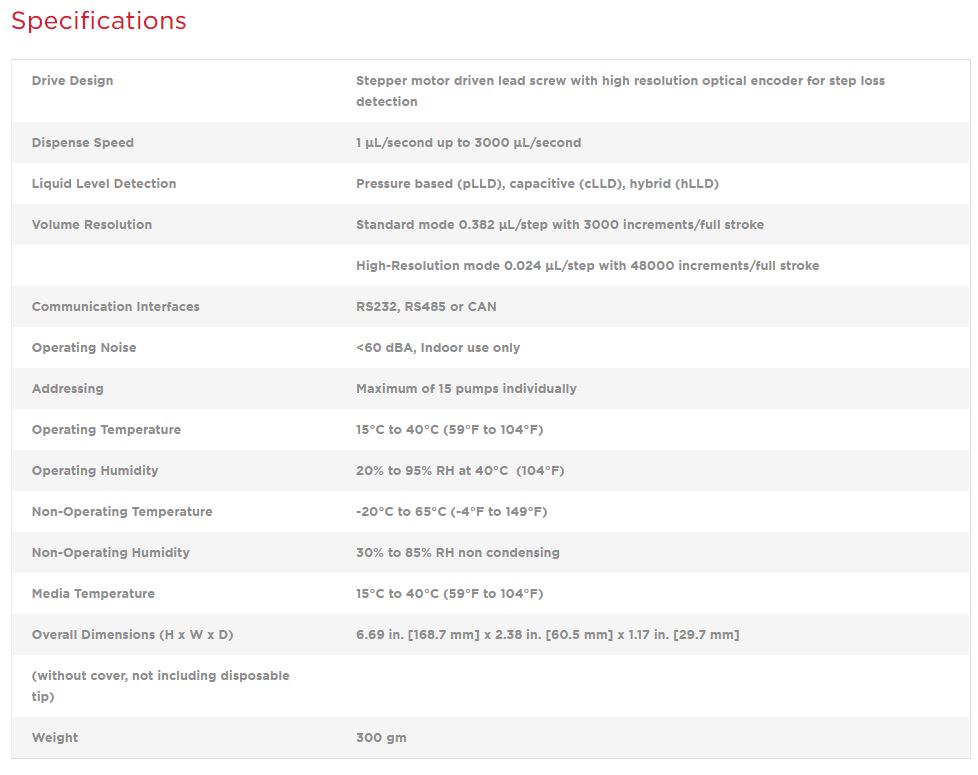
Task: Click the Liquid Level Detection label
Action: pos(104,184)
